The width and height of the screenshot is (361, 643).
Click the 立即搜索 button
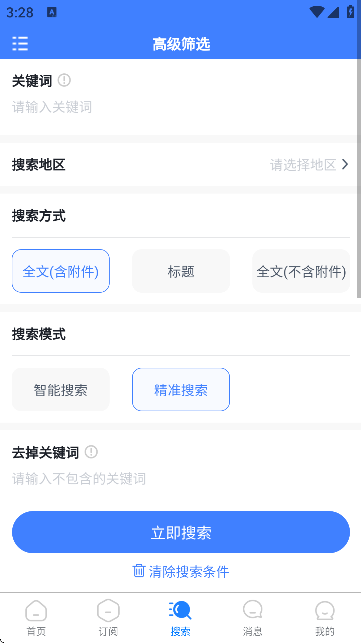point(181,532)
